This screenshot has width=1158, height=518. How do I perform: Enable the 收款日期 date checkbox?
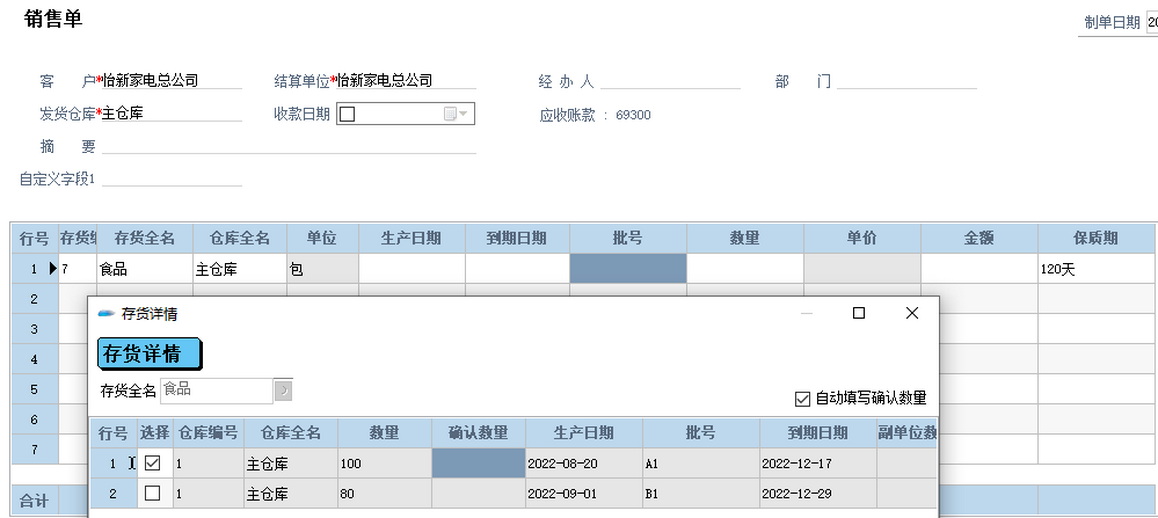pyautogui.click(x=347, y=114)
